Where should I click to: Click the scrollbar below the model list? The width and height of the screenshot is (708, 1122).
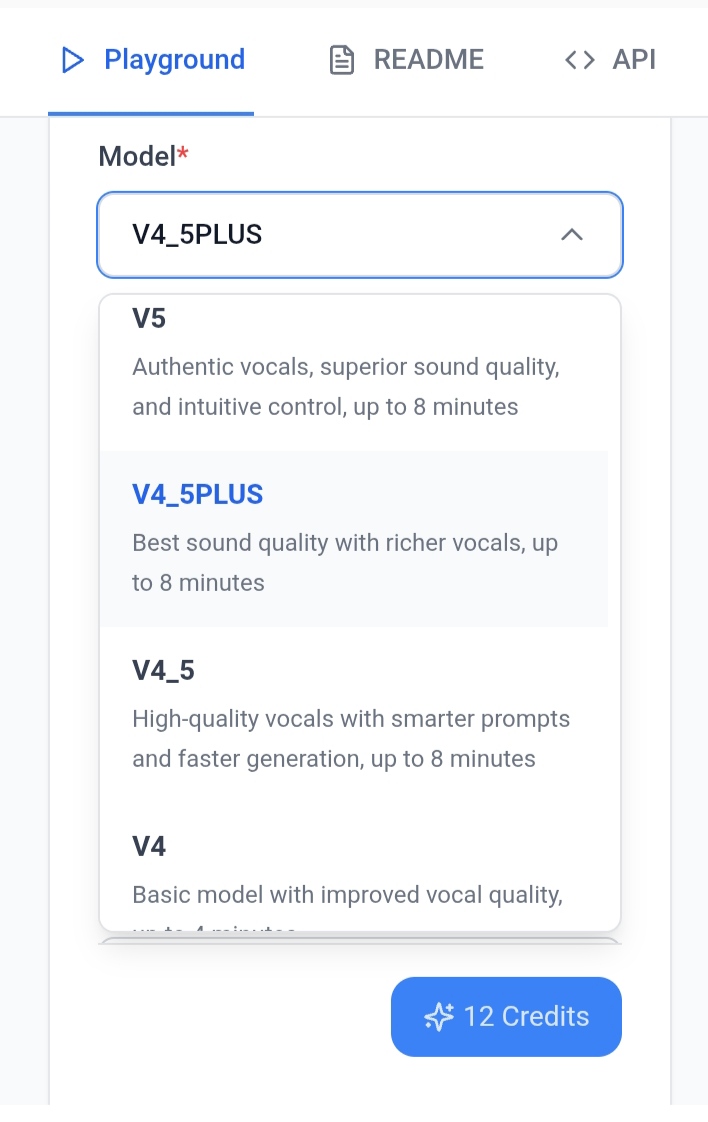click(x=360, y=938)
